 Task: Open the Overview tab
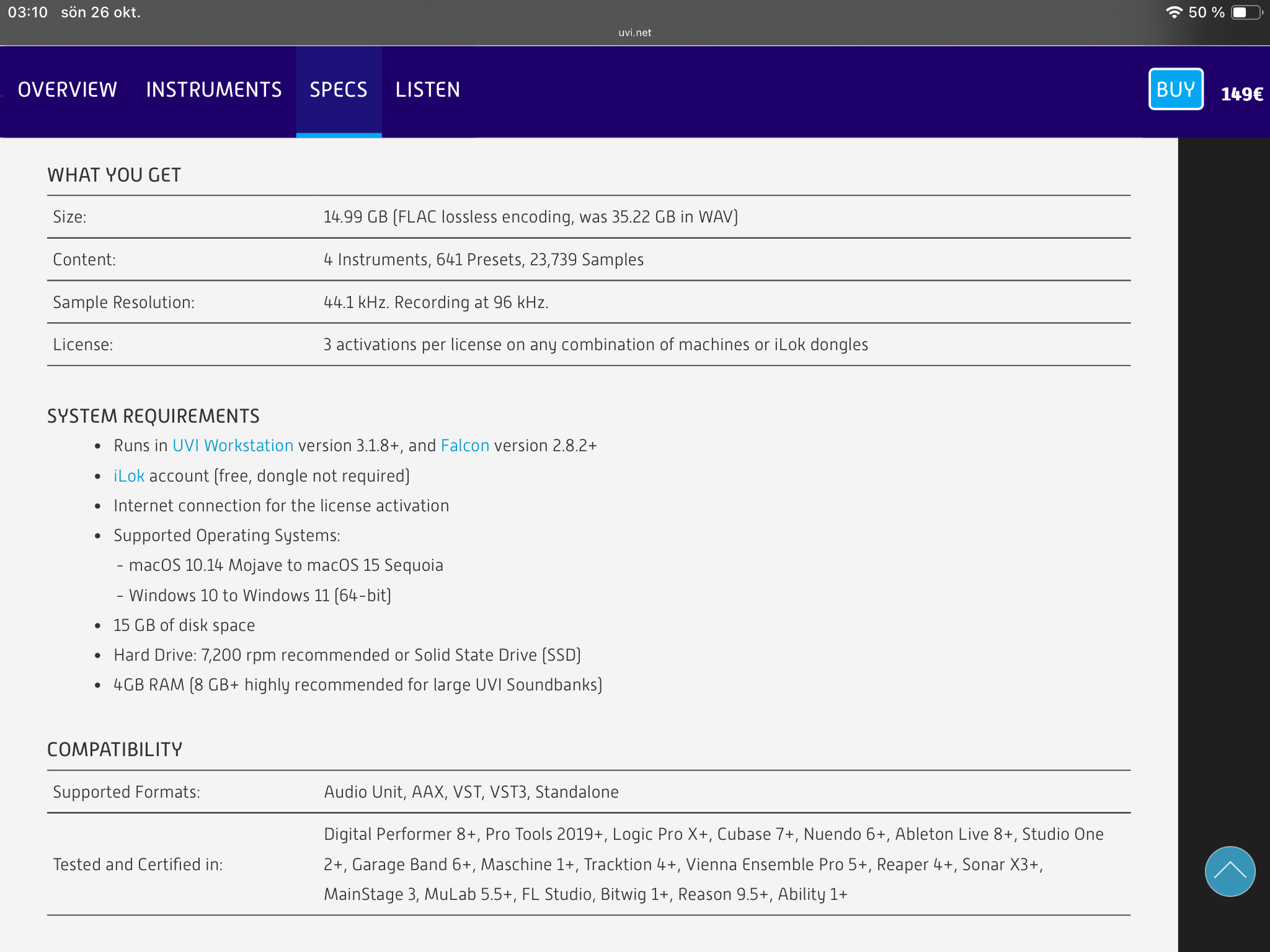[x=68, y=90]
